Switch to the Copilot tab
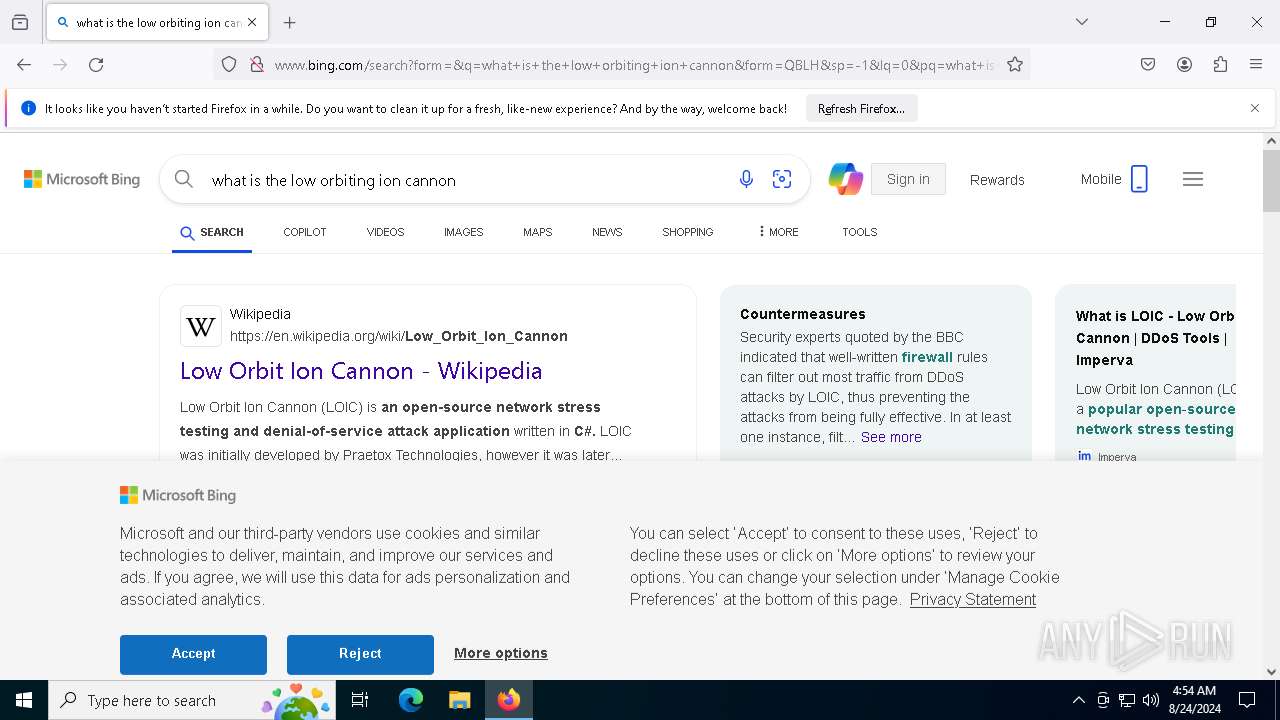The width and height of the screenshot is (1280, 720). tap(305, 232)
